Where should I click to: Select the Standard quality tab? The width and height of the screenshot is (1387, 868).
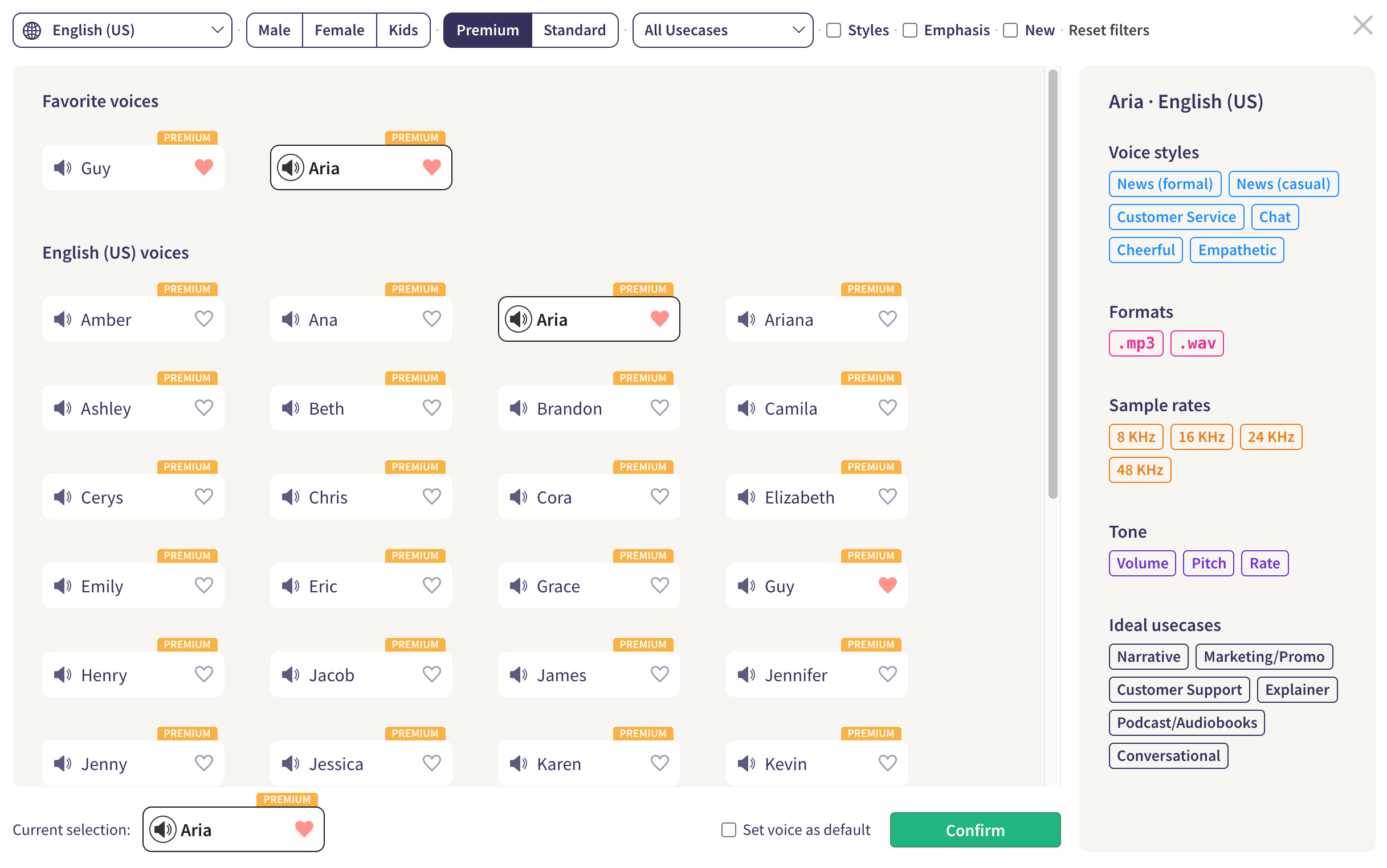(x=575, y=29)
